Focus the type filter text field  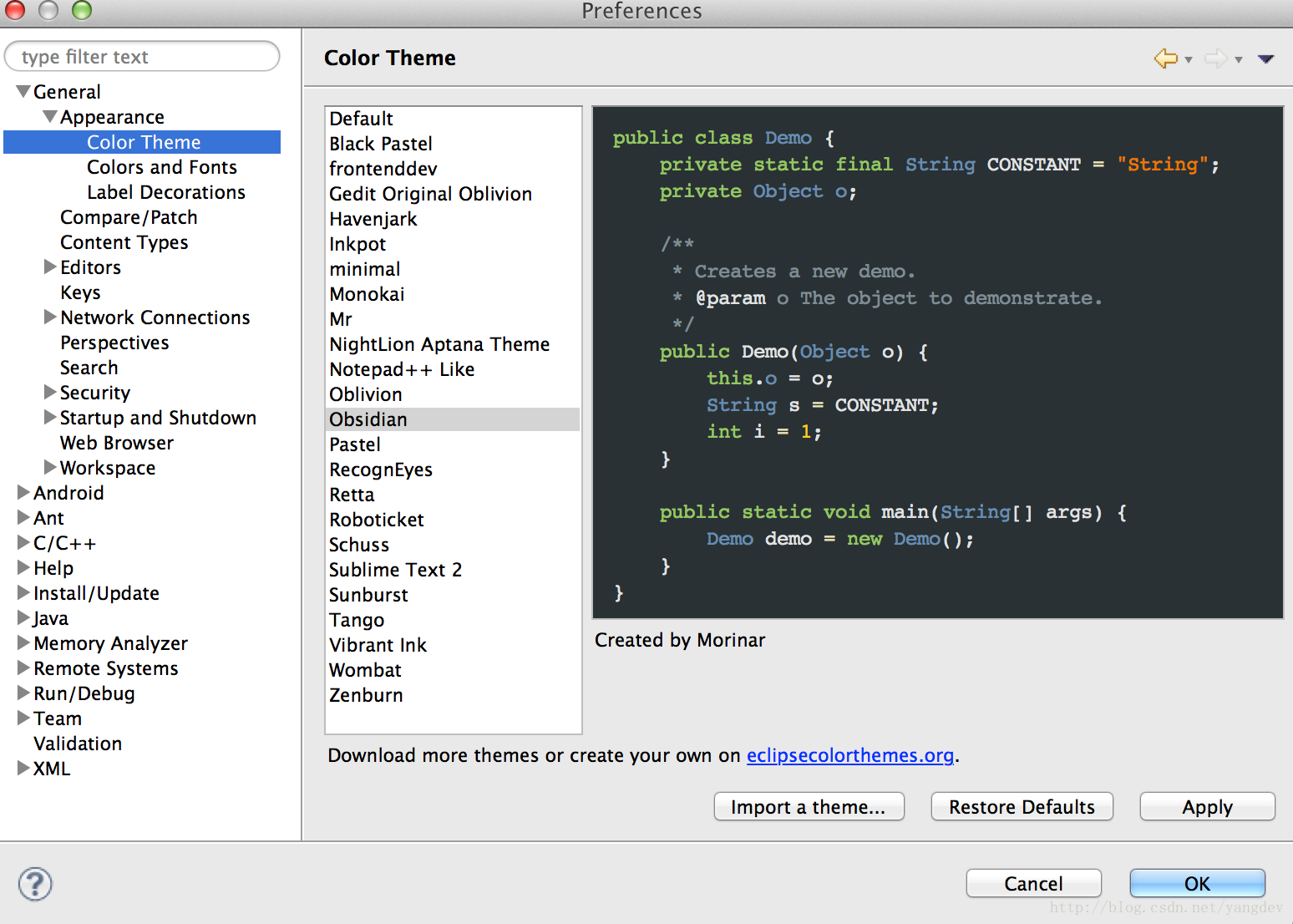(x=142, y=56)
